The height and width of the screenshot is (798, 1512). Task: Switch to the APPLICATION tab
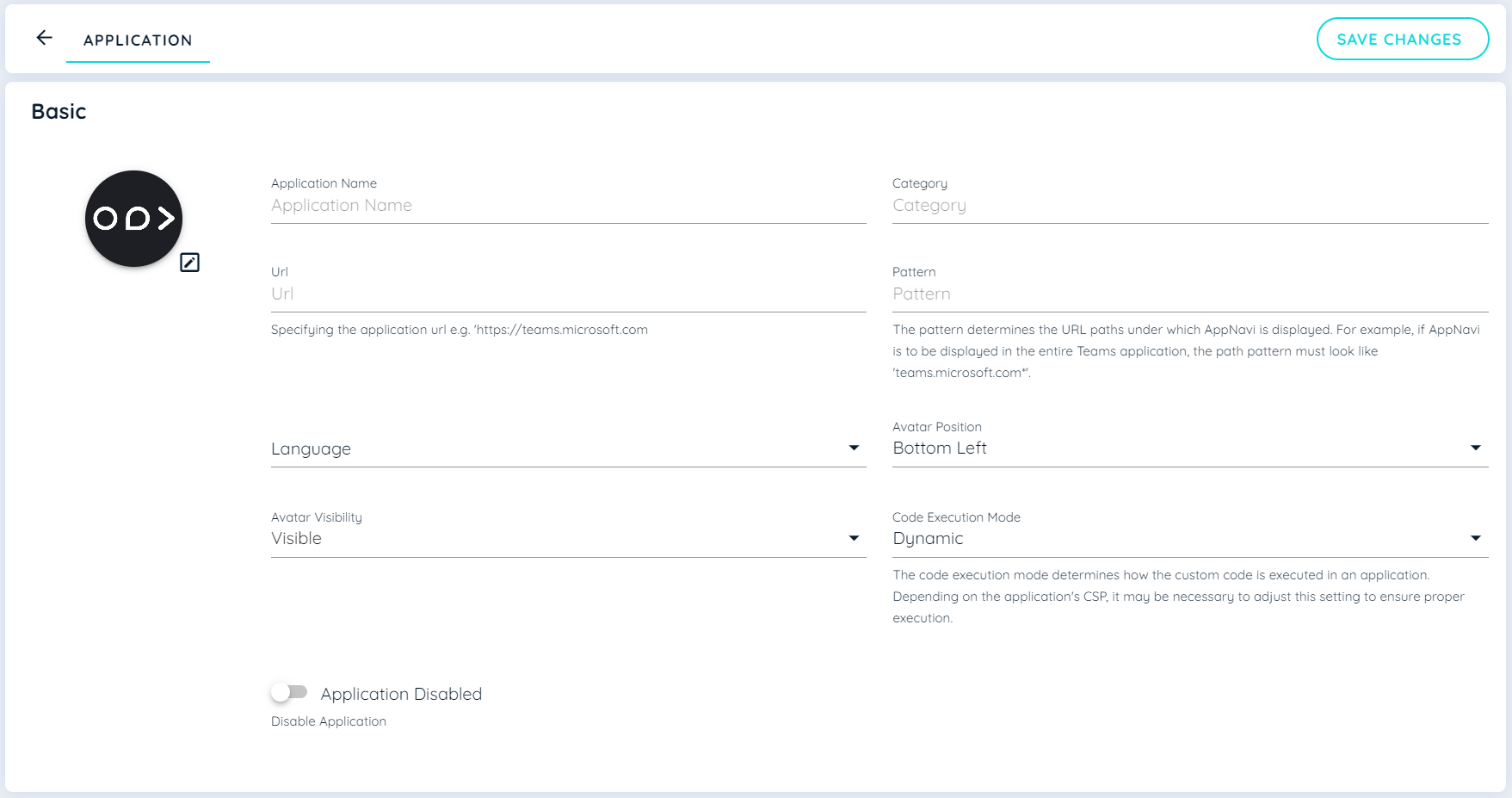click(138, 40)
